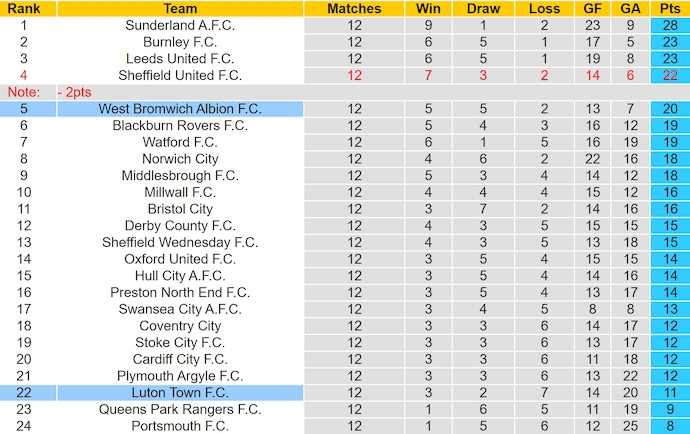Select the highlighted Luton Town F.C. row

pyautogui.click(x=180, y=393)
